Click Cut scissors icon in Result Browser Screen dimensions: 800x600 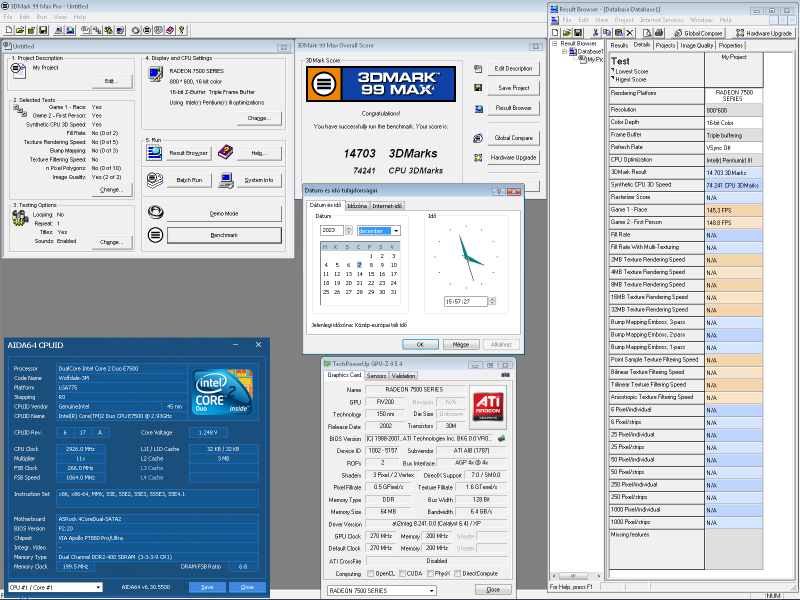(x=595, y=33)
